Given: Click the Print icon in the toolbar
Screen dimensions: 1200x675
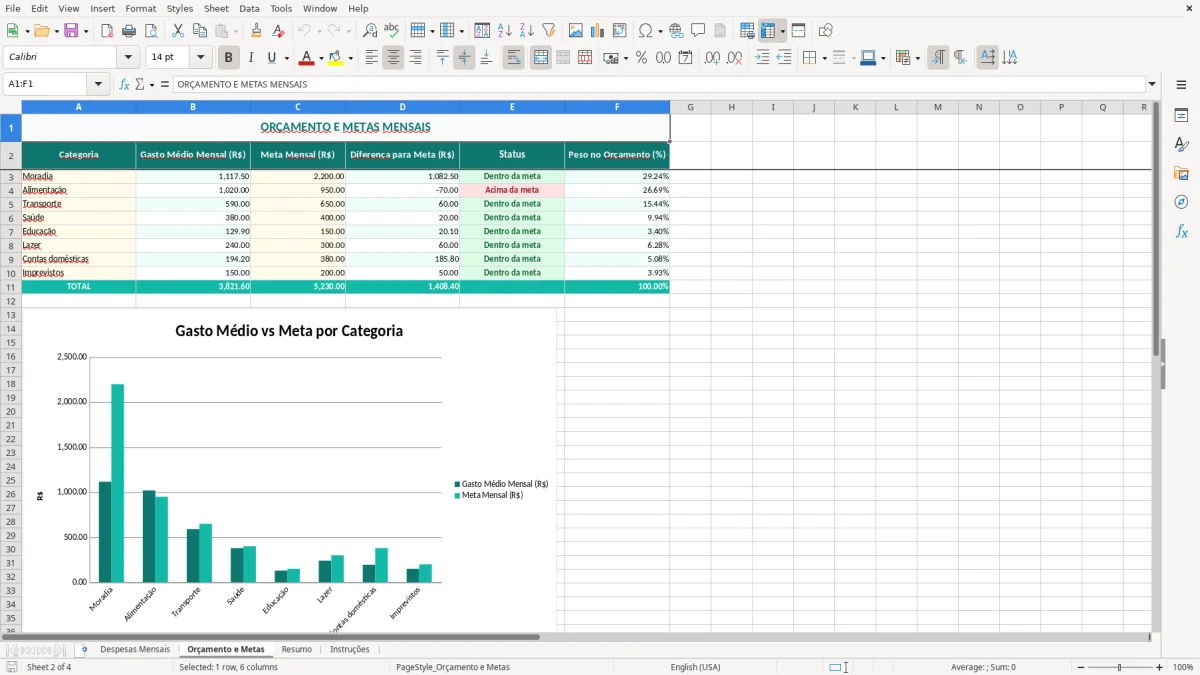Looking at the screenshot, I should pyautogui.click(x=129, y=31).
